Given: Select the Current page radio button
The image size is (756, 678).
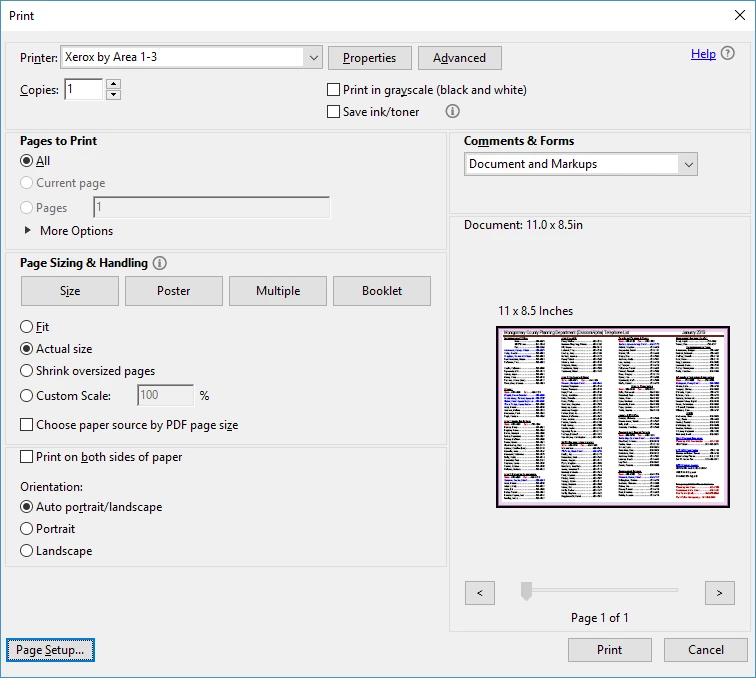Looking at the screenshot, I should tap(27, 183).
